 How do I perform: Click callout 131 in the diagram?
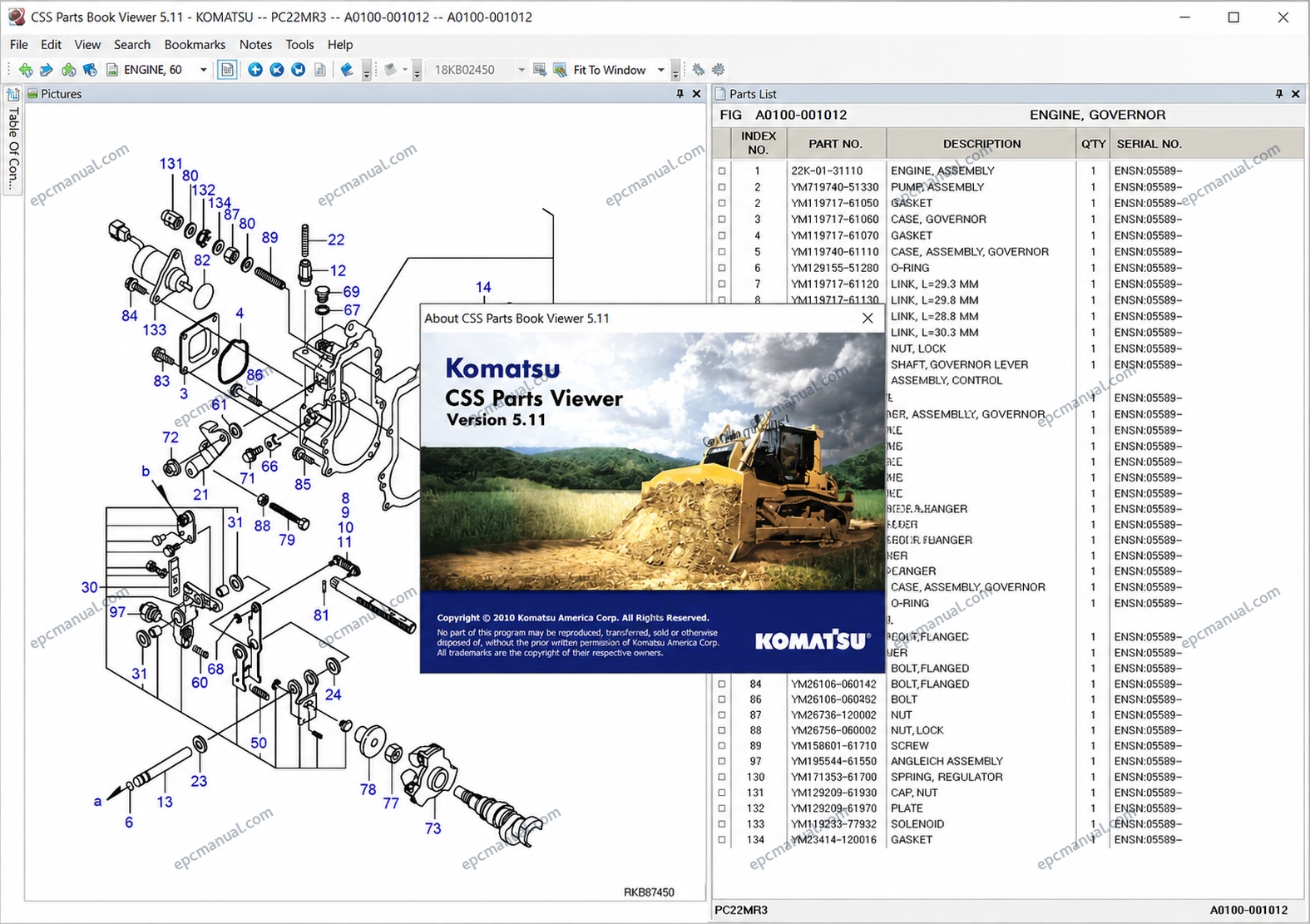pos(171,164)
